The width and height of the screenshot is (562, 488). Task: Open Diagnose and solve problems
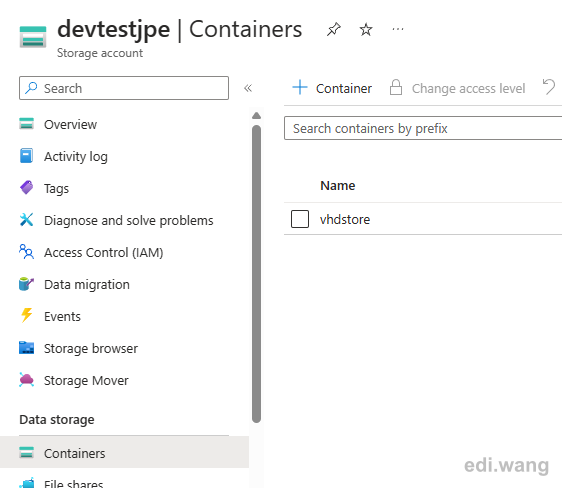click(129, 220)
